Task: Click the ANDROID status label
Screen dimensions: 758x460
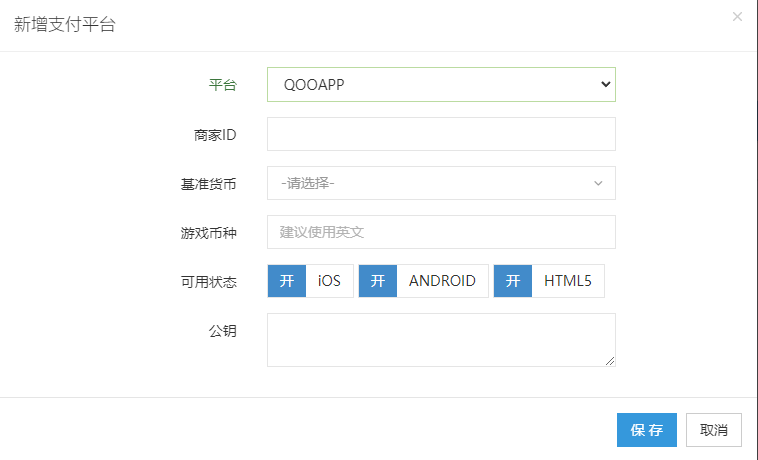Action: [442, 281]
